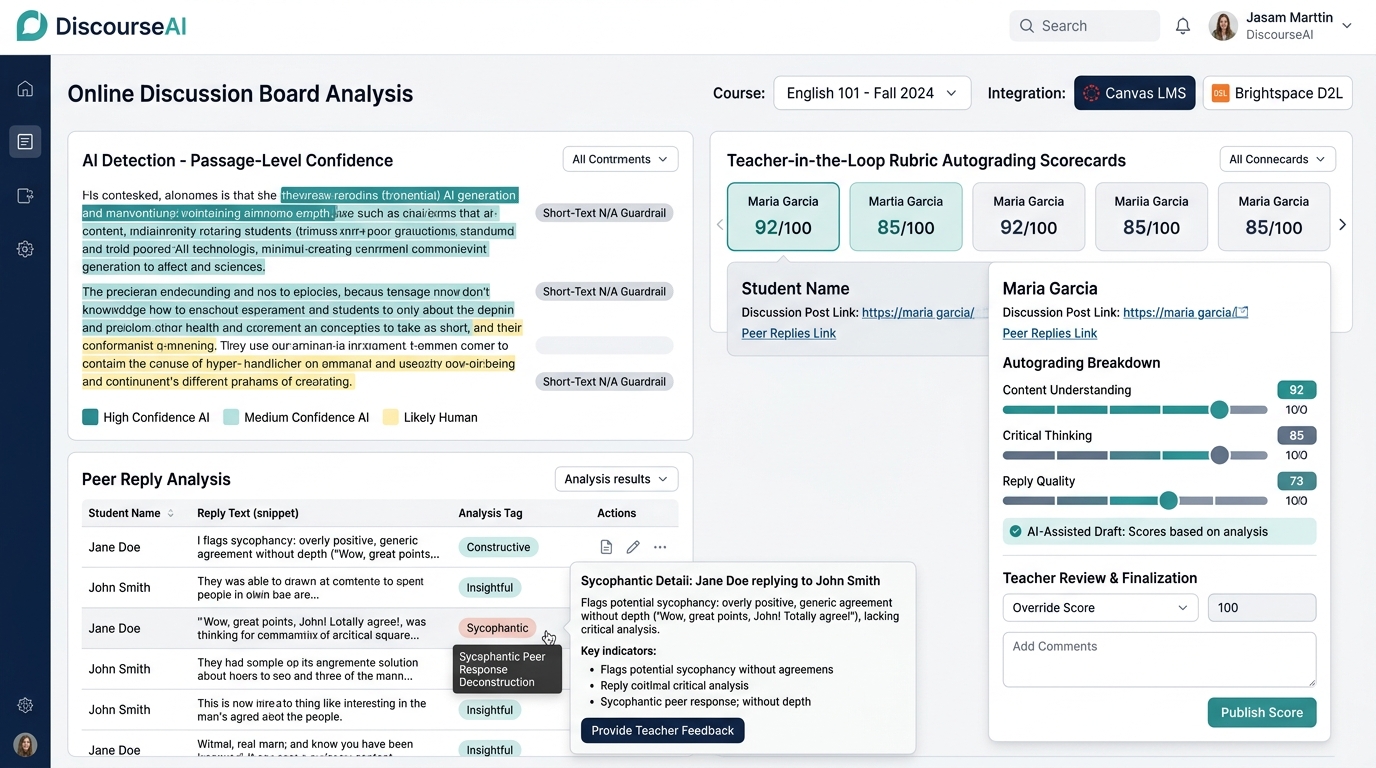Open the export/share icon in sidebar
Image resolution: width=1376 pixels, height=768 pixels.
click(x=25, y=196)
